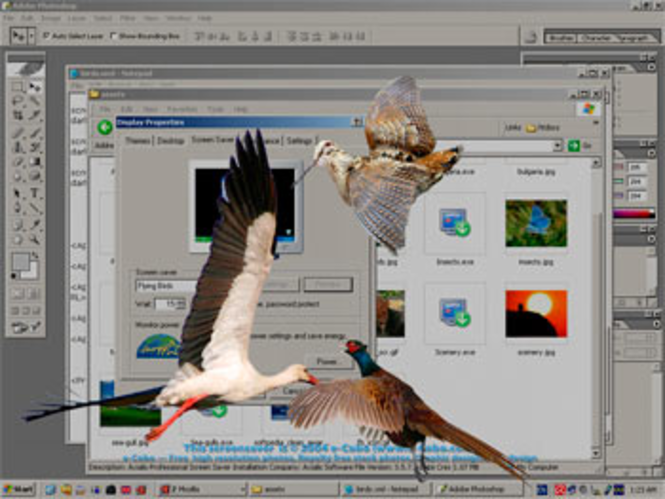Expand the Mozilla taskbar group arrow

(x=243, y=489)
